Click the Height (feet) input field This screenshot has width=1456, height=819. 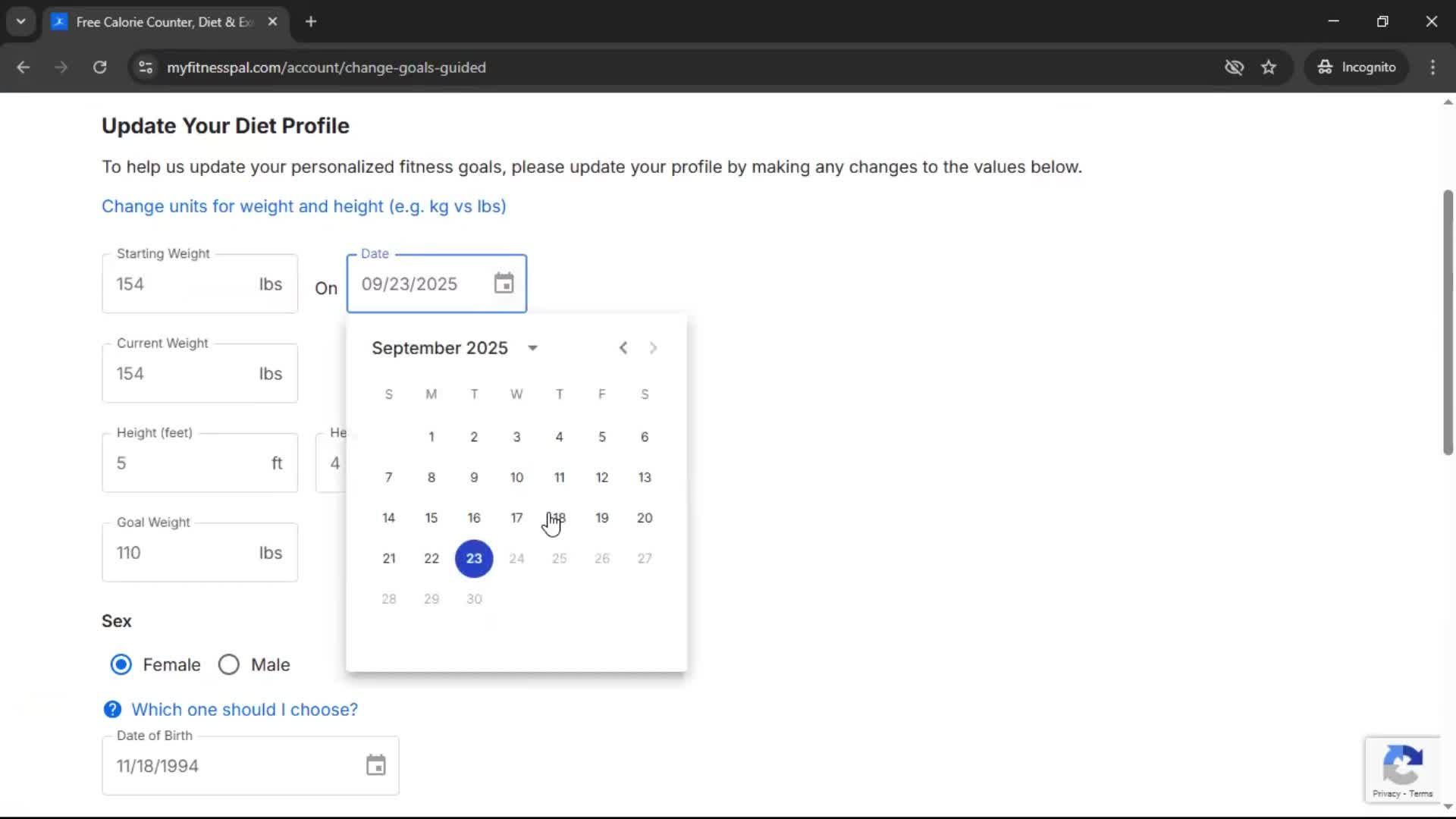pos(199,463)
